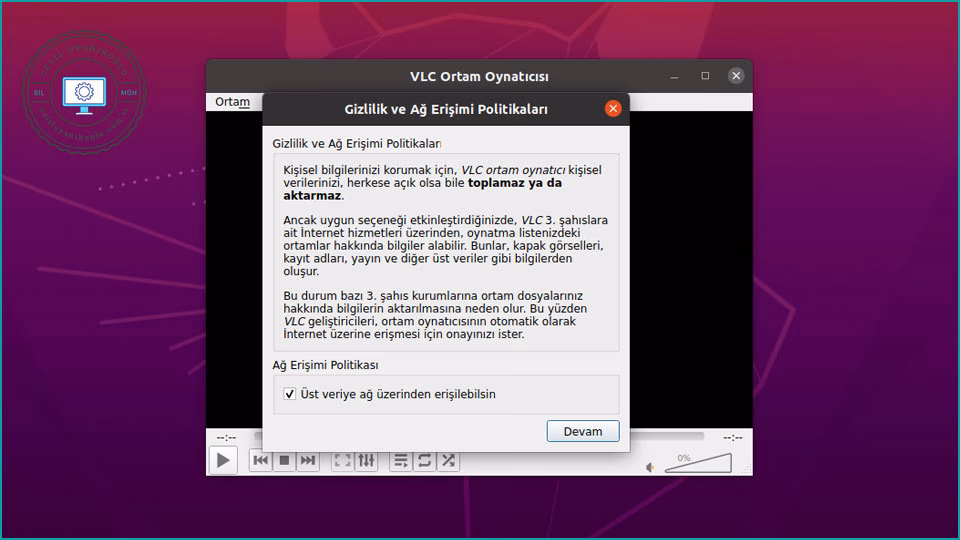
Task: Show the playlist view
Action: click(x=400, y=460)
